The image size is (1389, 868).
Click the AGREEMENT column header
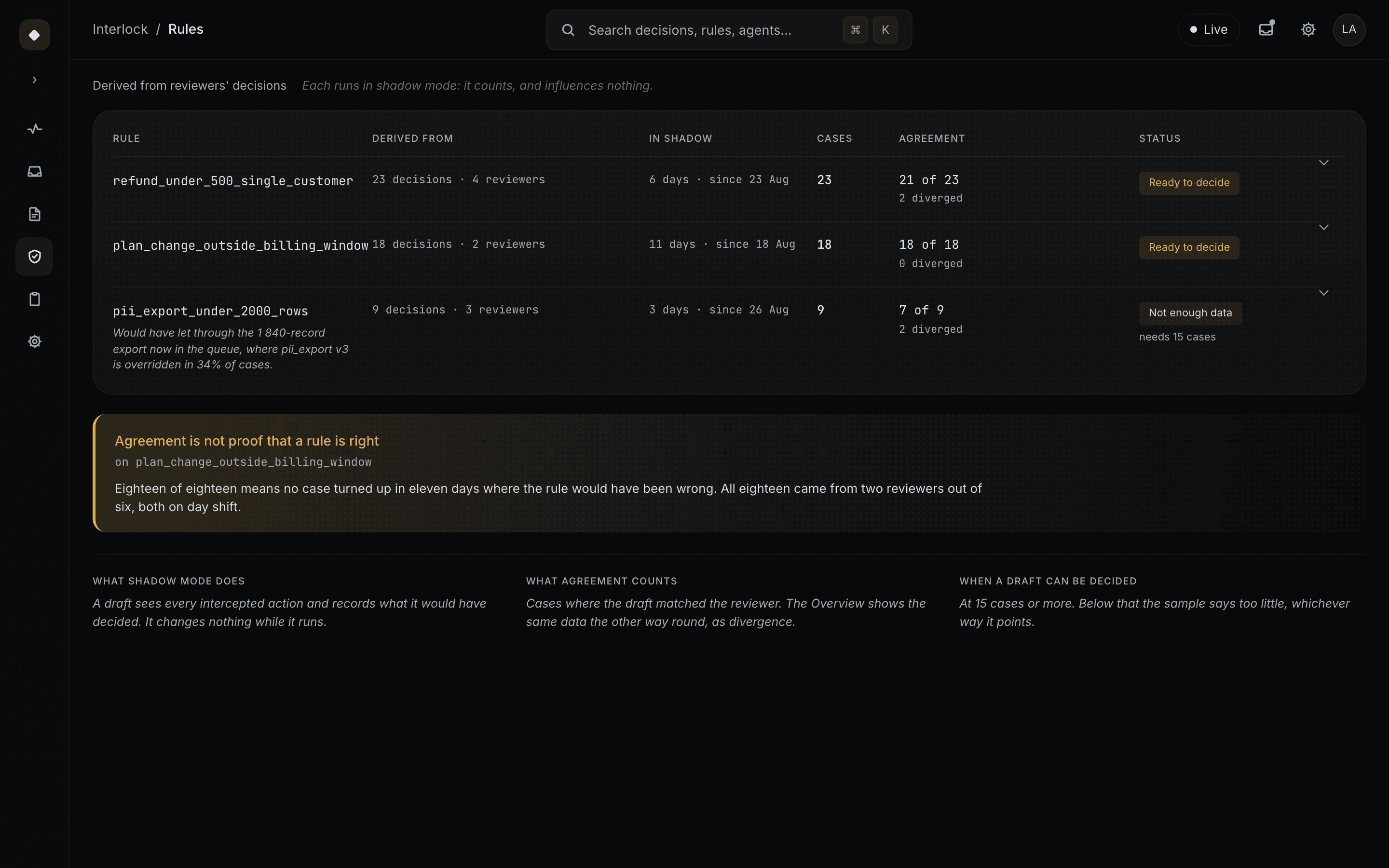point(932,138)
